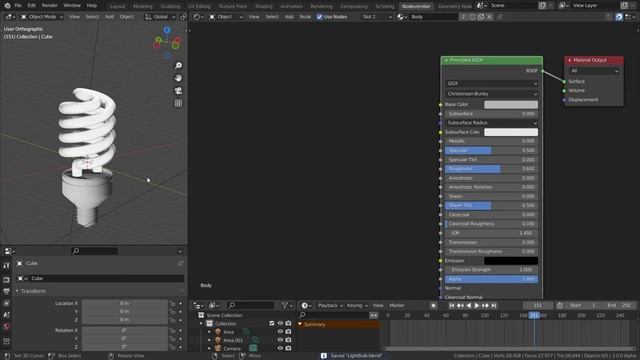This screenshot has width=640, height=360.
Task: Toggle the camera view icon in viewport
Action: (178, 91)
